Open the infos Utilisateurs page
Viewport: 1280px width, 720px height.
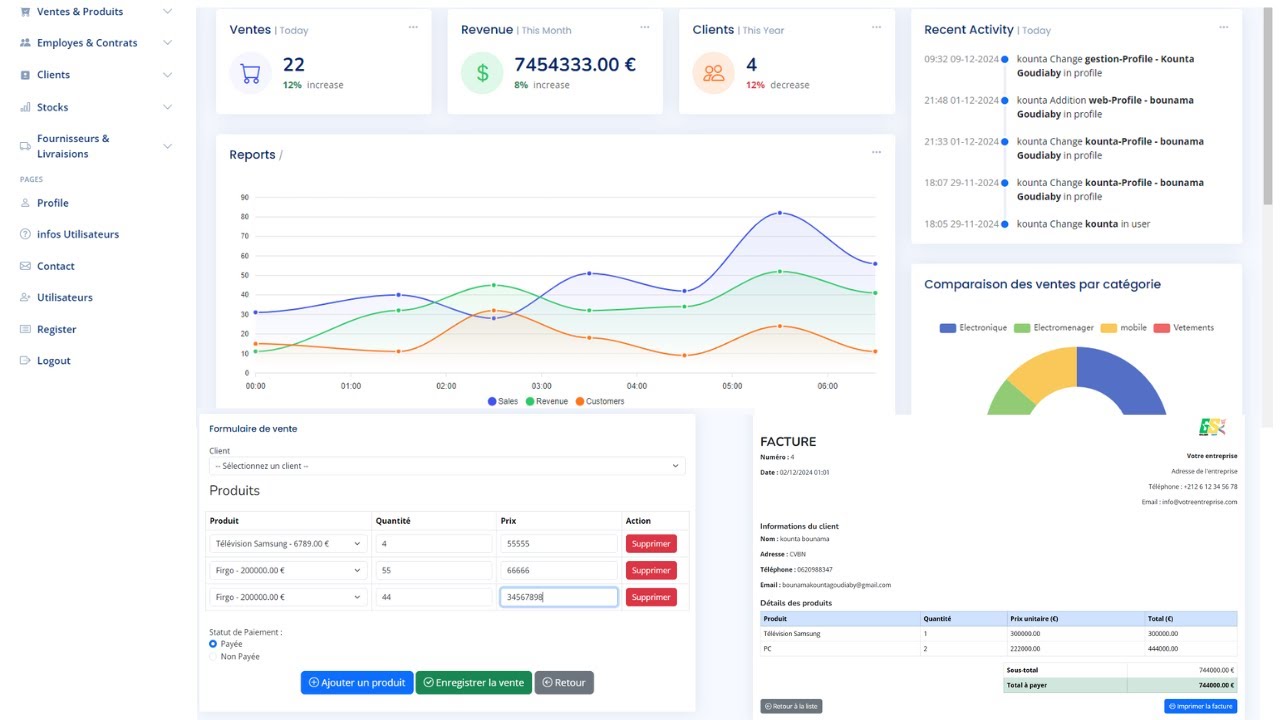pyautogui.click(x=78, y=234)
